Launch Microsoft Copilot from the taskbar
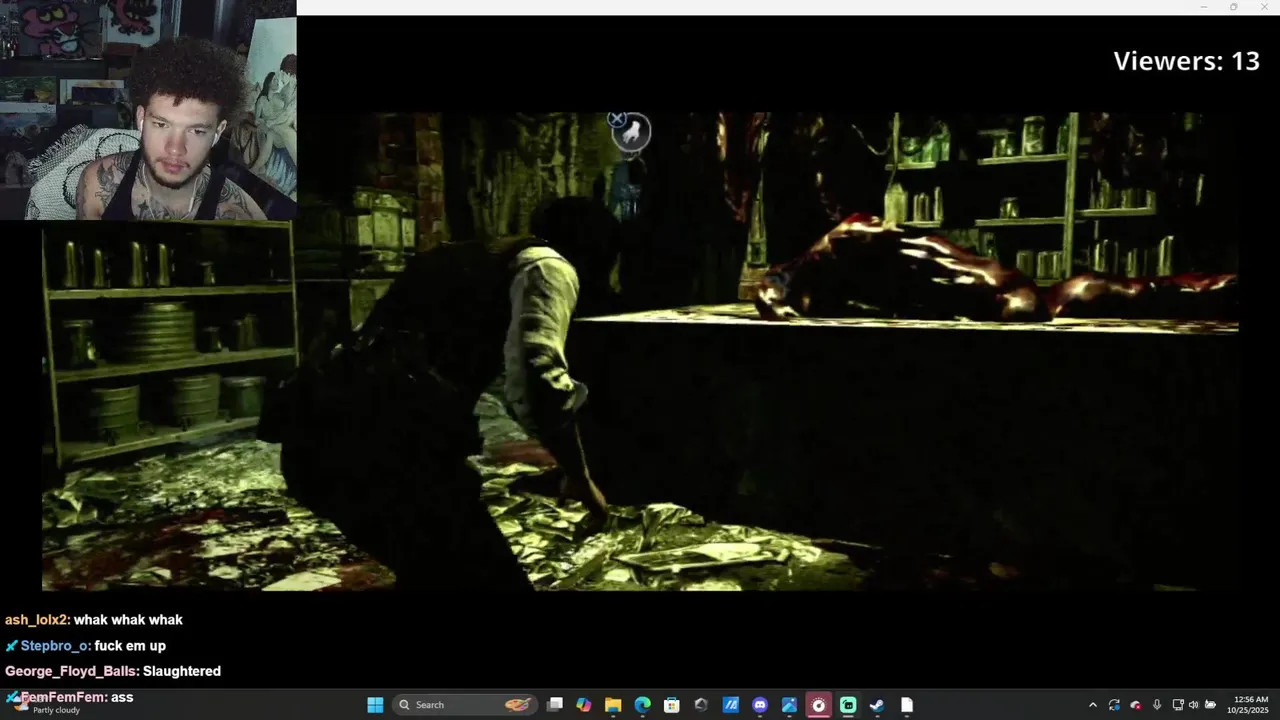Screen dimensions: 1280x720 pos(584,705)
